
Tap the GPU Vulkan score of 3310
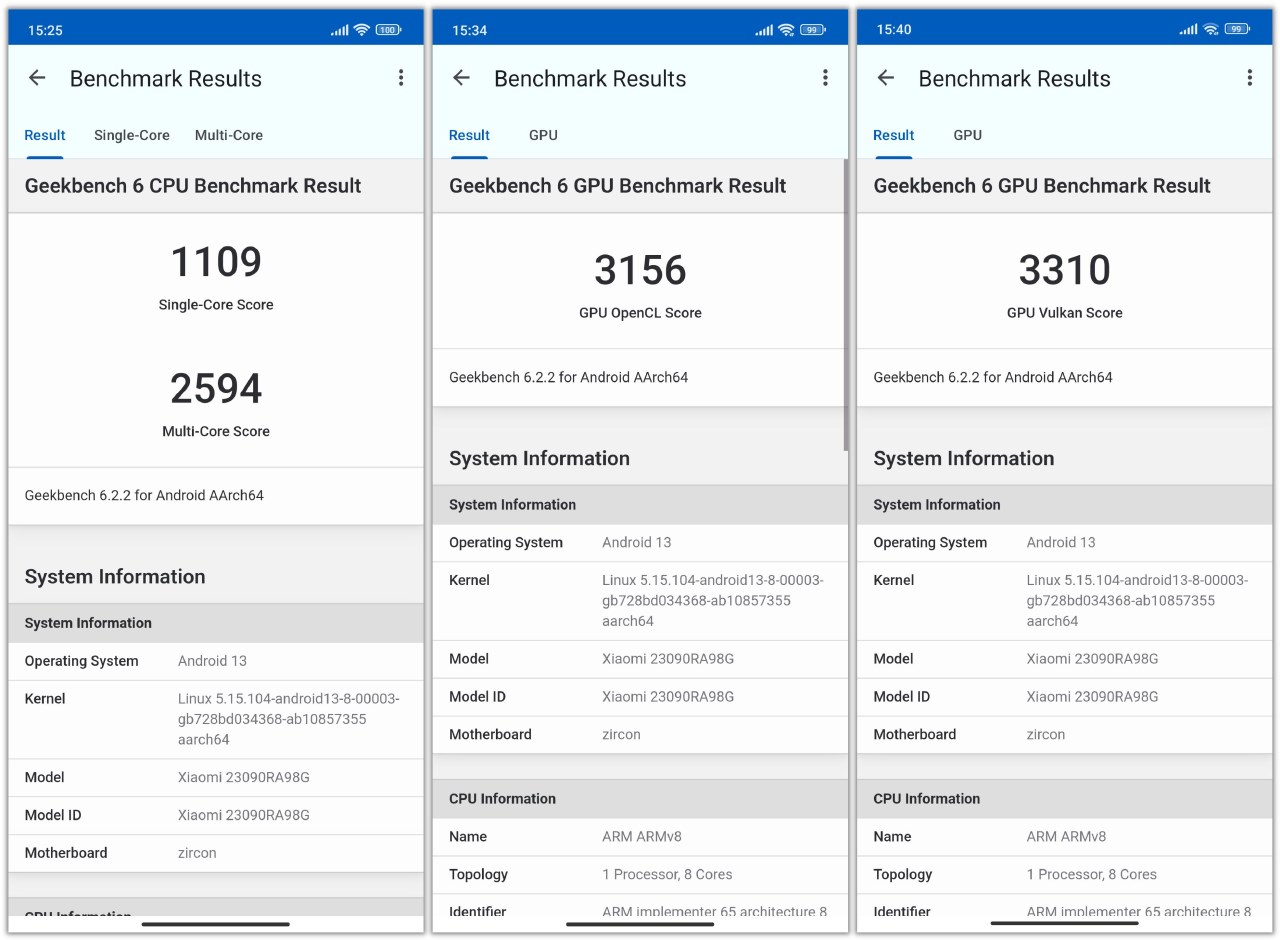click(x=1064, y=269)
